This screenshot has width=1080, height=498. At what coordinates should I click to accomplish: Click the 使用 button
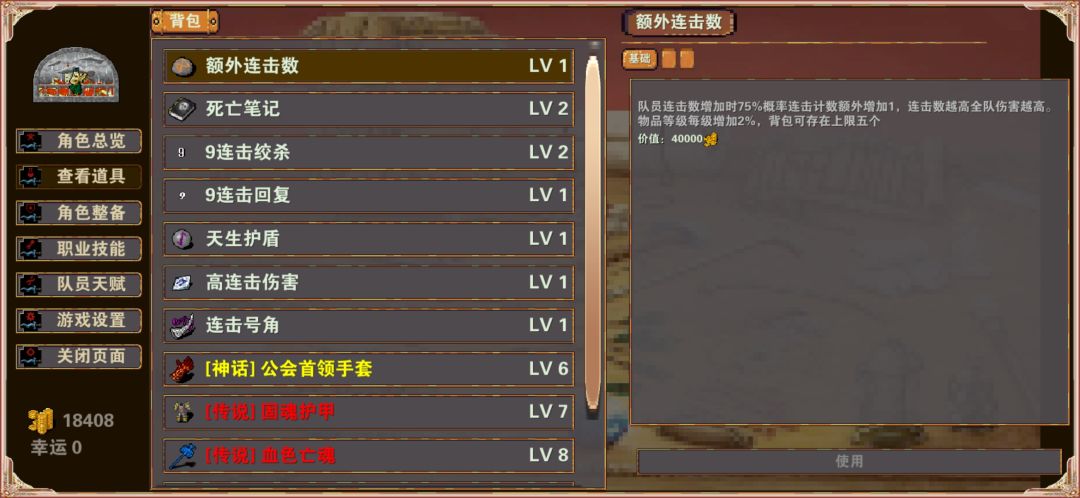849,461
